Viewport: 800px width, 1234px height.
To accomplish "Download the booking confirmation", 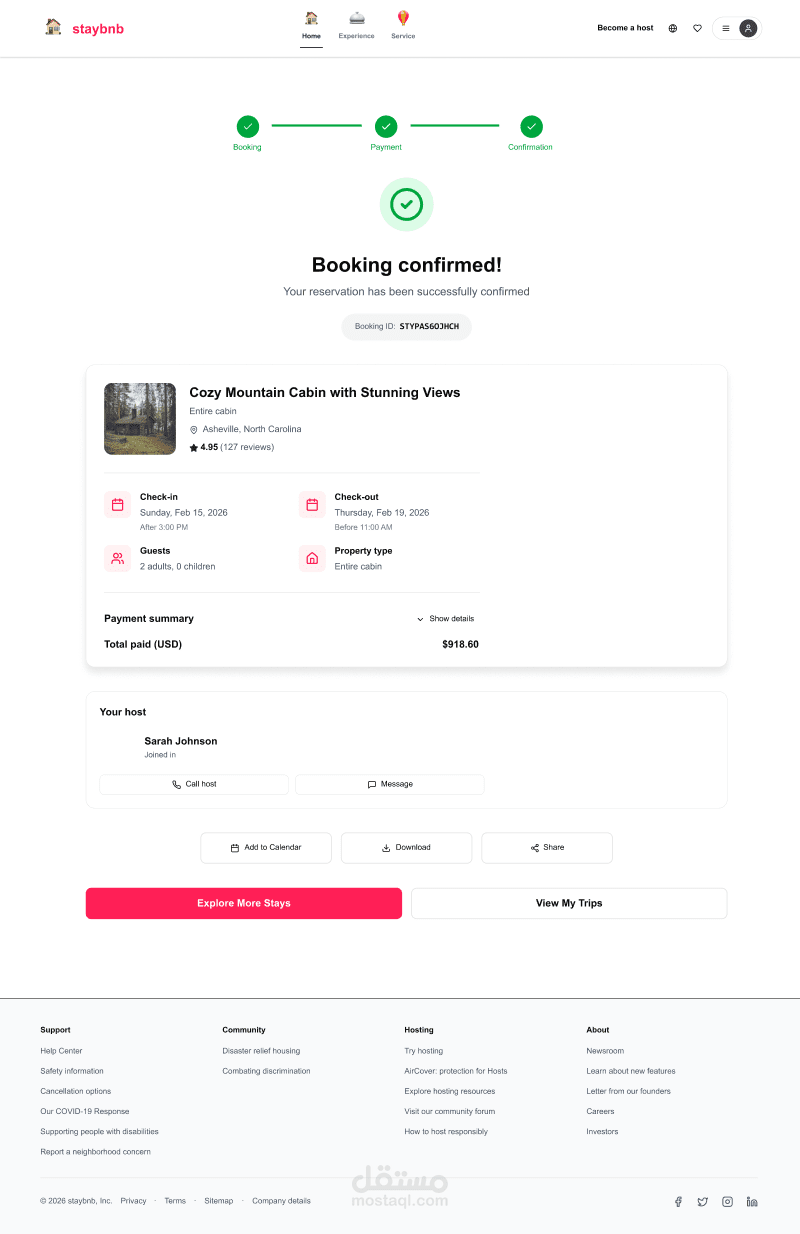I will pyautogui.click(x=406, y=848).
